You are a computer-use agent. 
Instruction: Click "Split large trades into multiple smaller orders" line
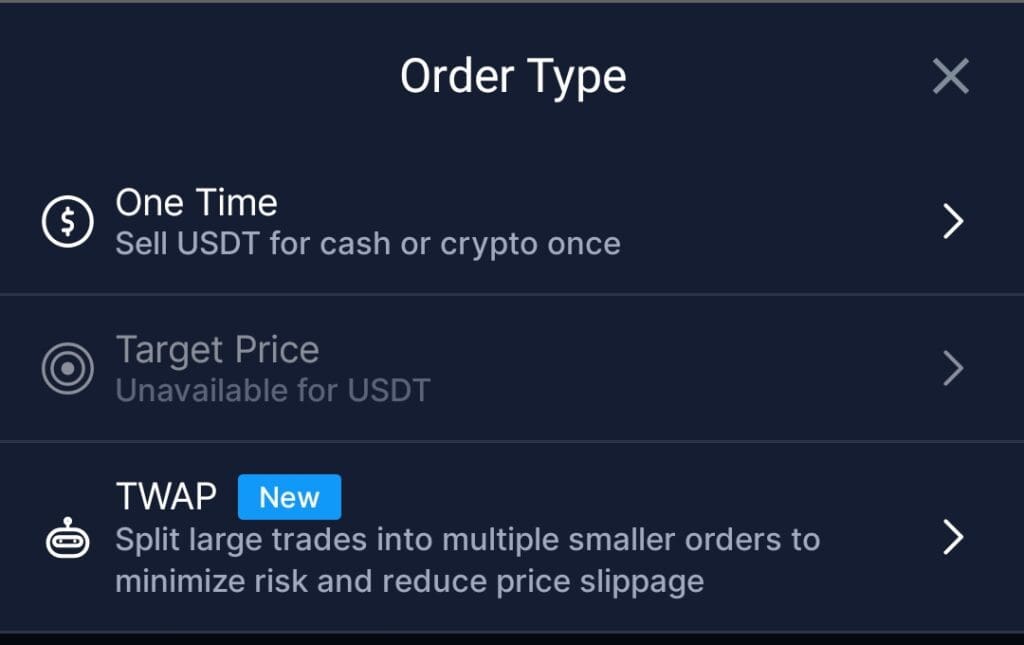coord(467,540)
